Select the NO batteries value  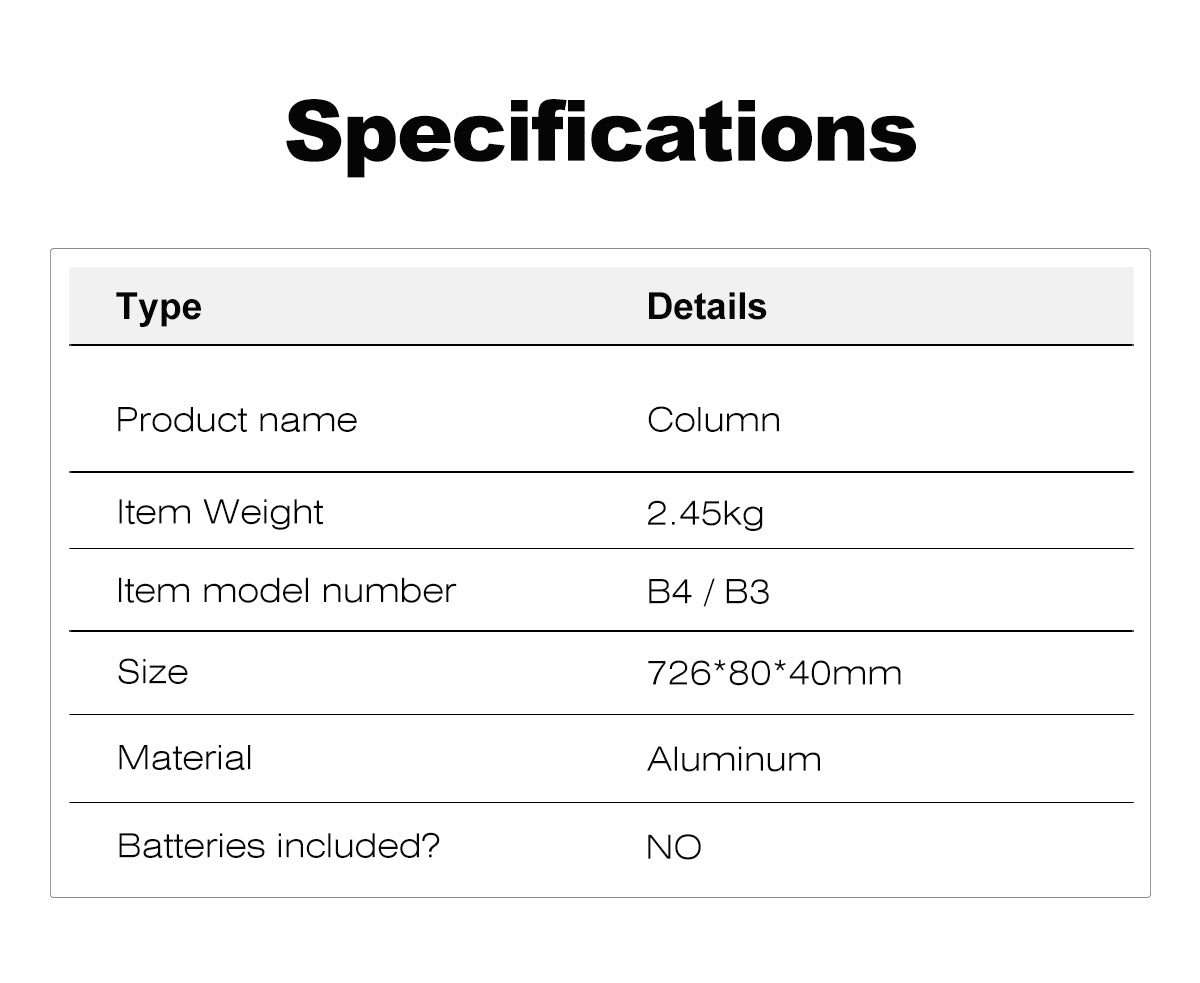[x=674, y=848]
